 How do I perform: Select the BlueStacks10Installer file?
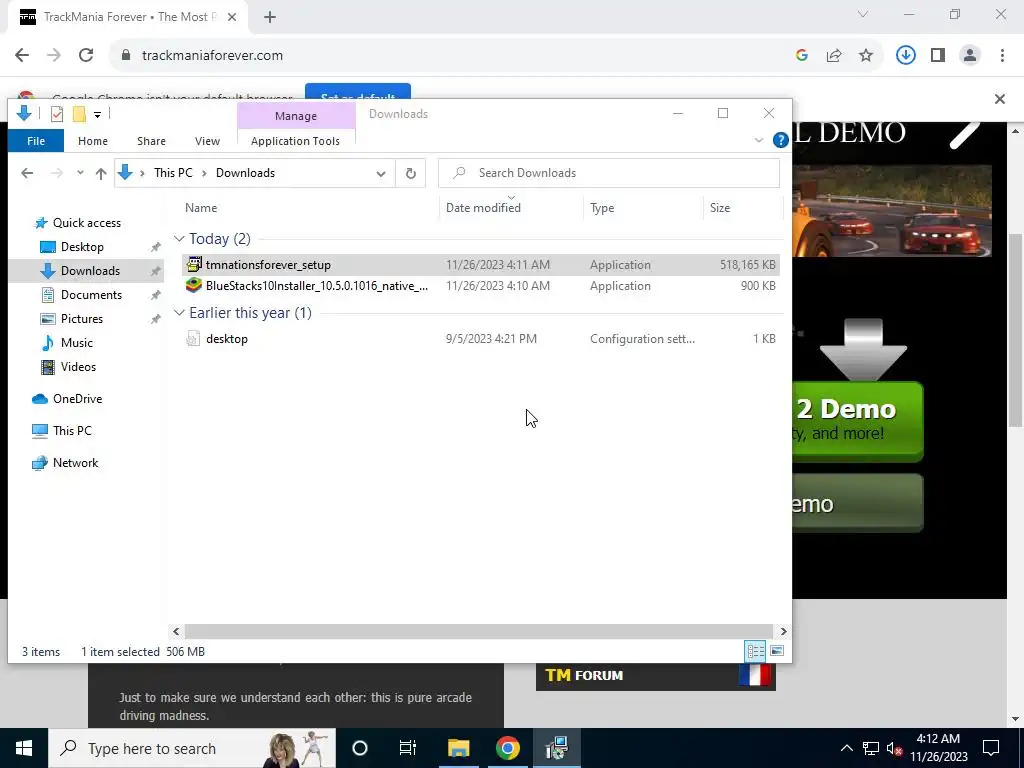(x=481, y=286)
